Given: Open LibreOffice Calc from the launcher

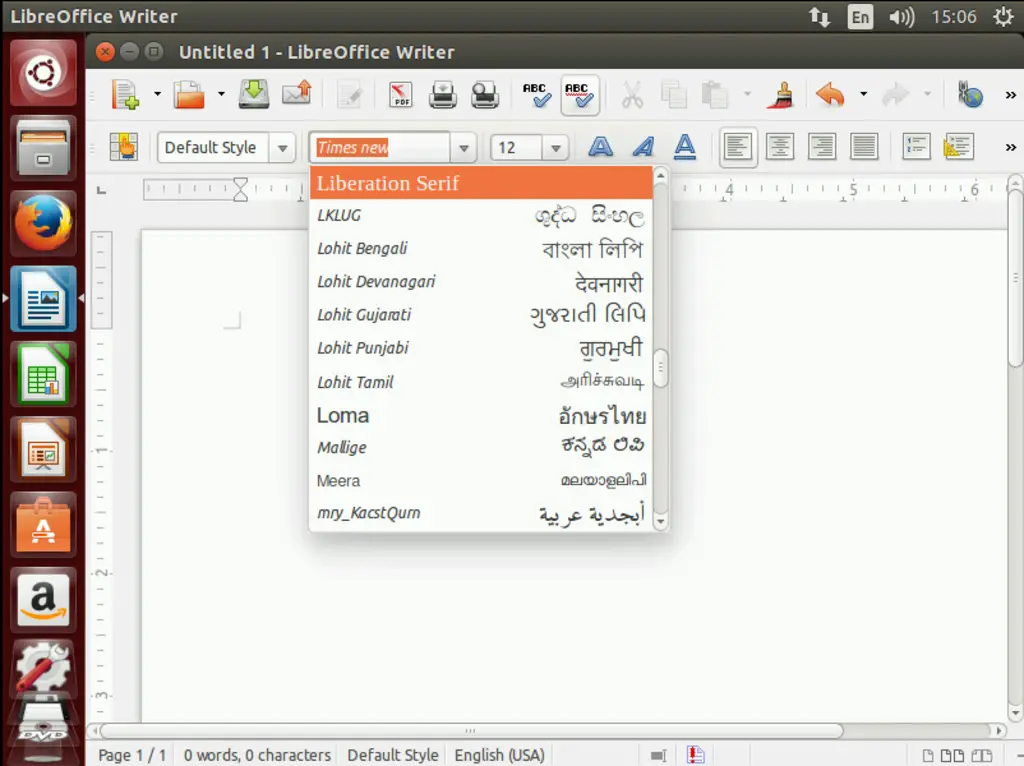Looking at the screenshot, I should tap(43, 374).
